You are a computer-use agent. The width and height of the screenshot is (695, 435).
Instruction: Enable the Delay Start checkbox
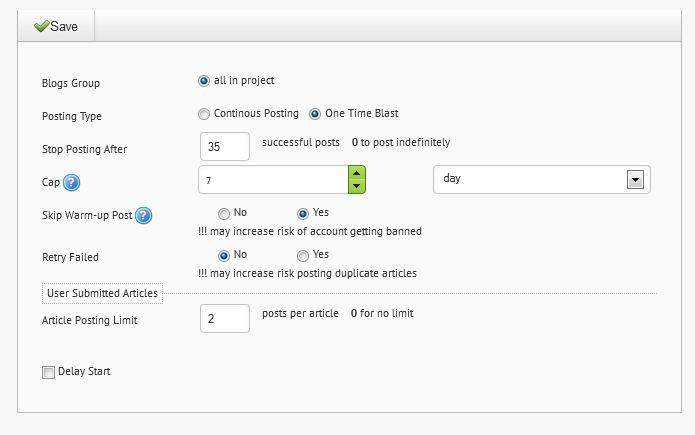(x=48, y=372)
